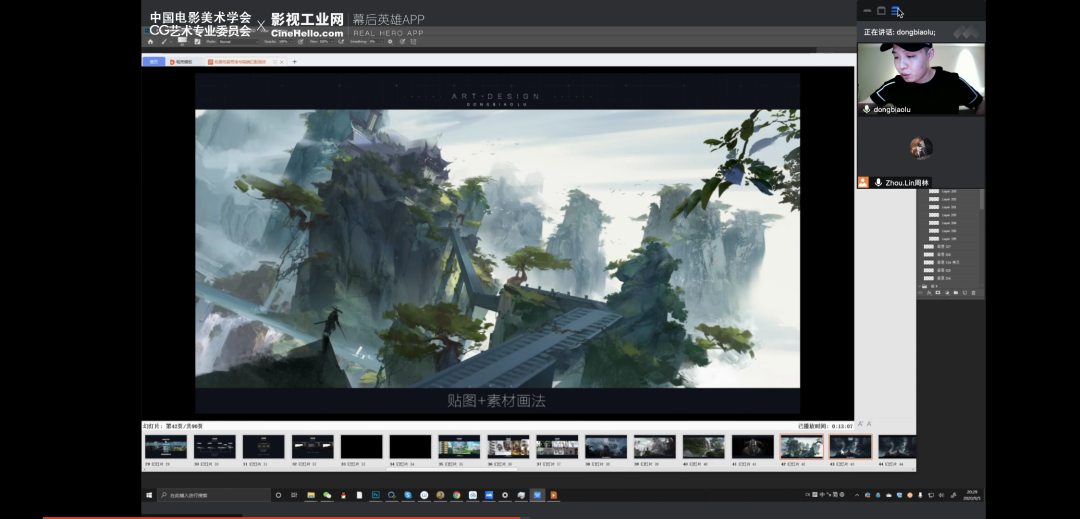Click the Photoshop layers panel scrollbar

(982, 200)
